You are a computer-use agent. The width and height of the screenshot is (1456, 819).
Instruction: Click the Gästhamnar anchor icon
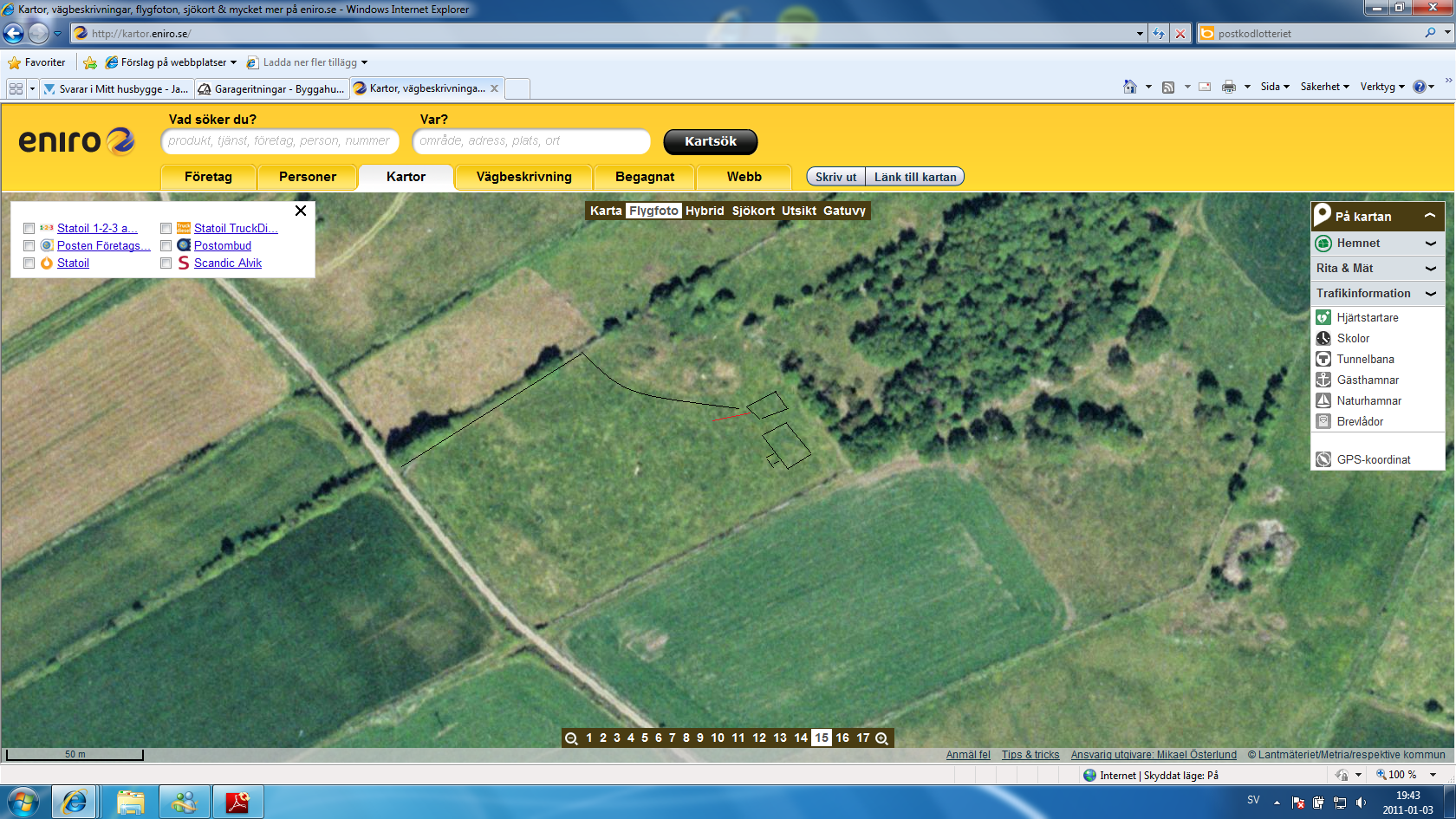(x=1323, y=380)
